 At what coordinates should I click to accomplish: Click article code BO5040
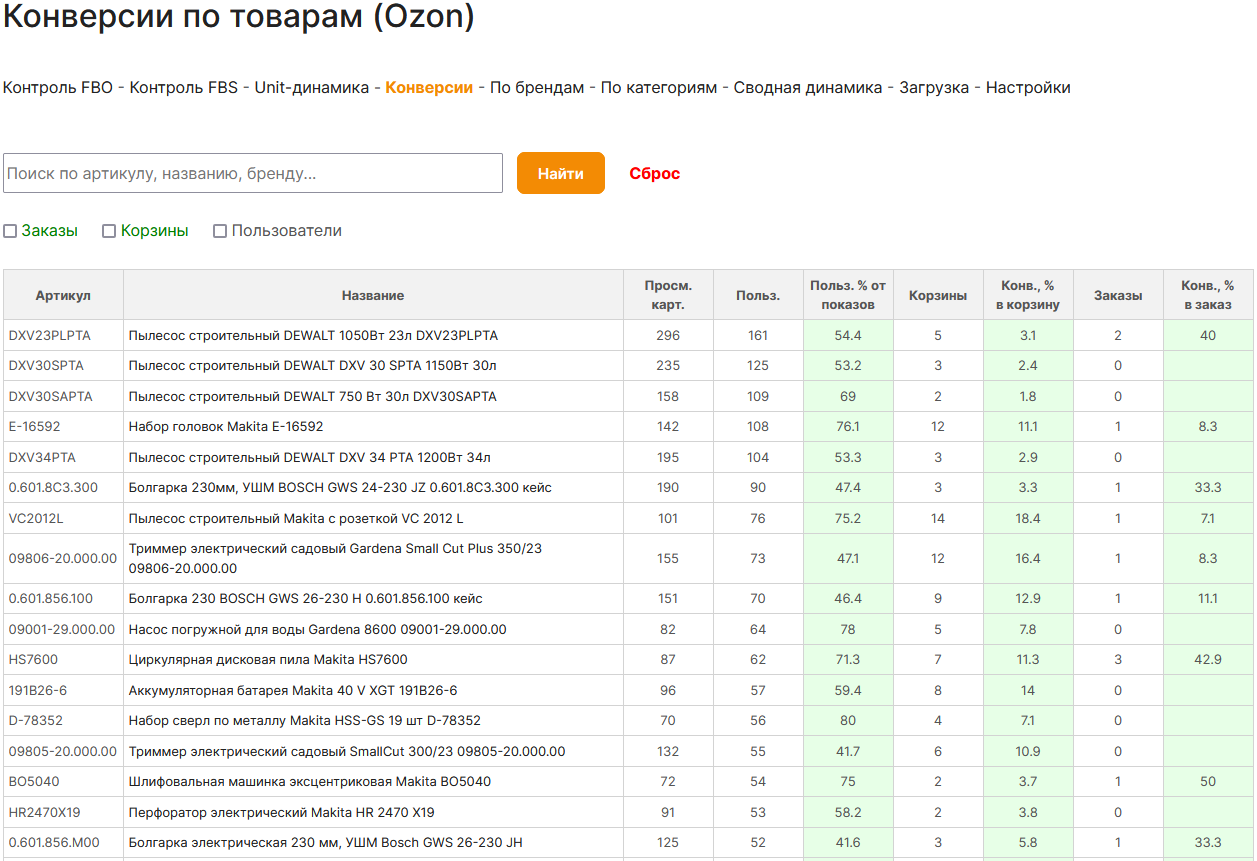point(34,782)
